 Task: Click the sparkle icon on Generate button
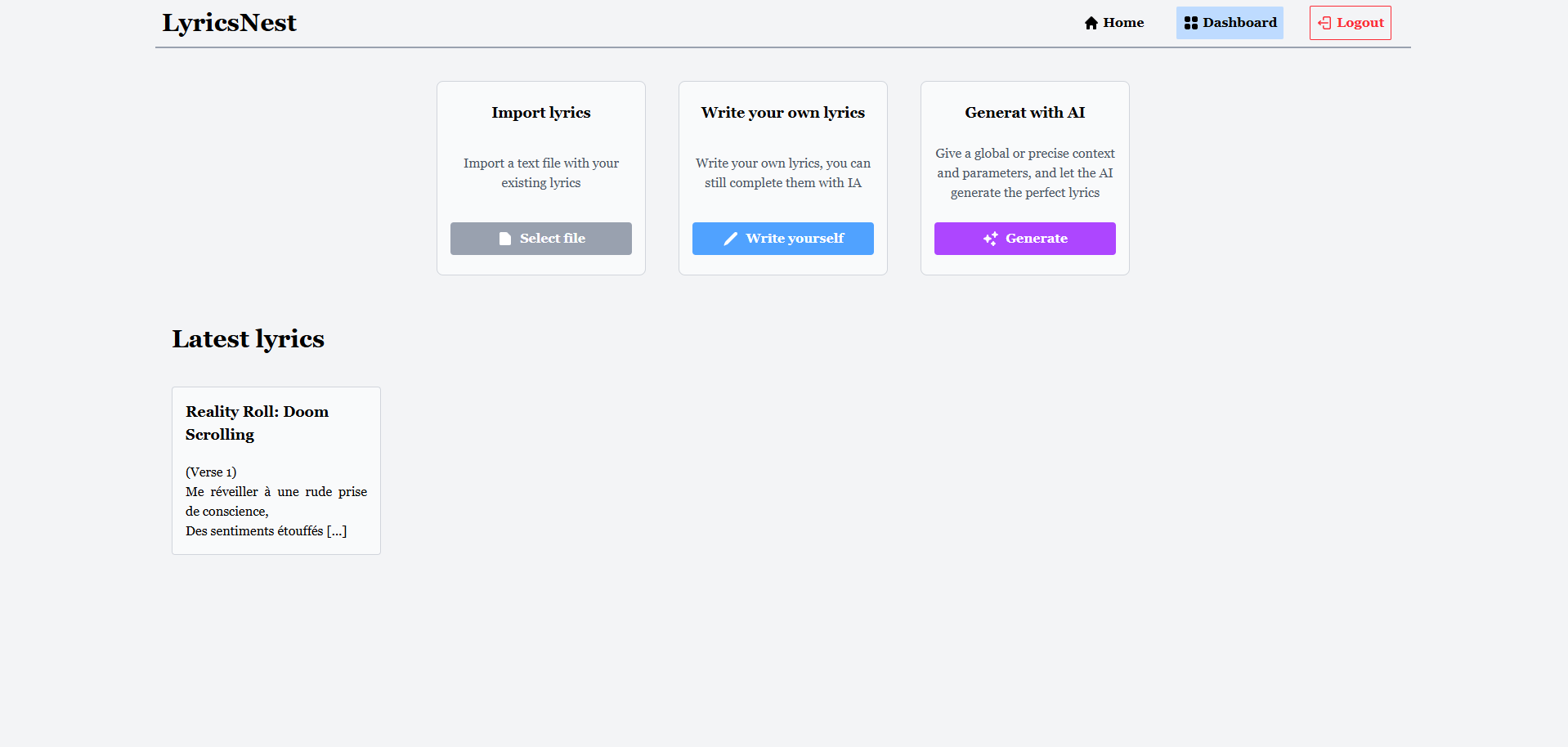tap(990, 239)
